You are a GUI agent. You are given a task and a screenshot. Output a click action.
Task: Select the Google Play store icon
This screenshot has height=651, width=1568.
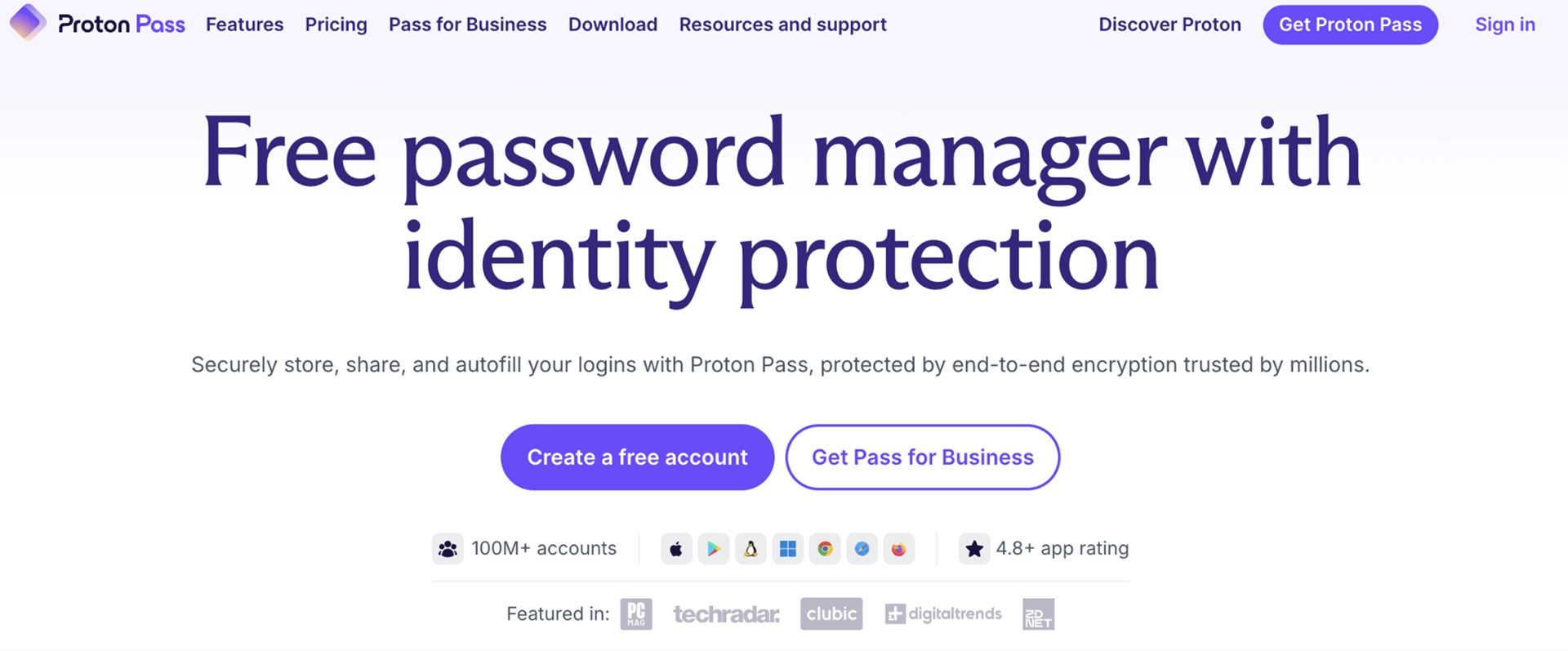point(714,548)
